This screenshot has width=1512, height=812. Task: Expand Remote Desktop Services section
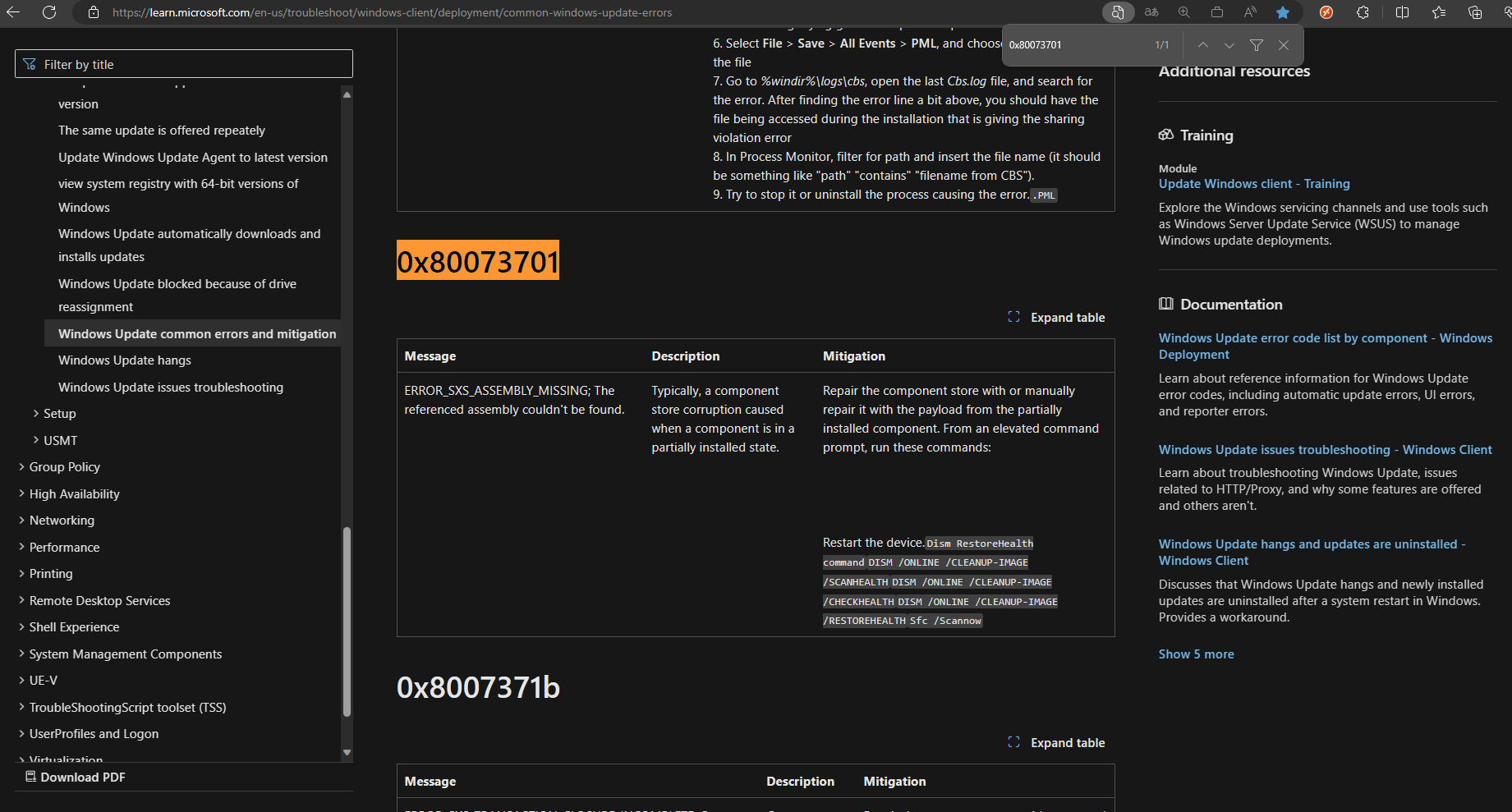(94, 601)
